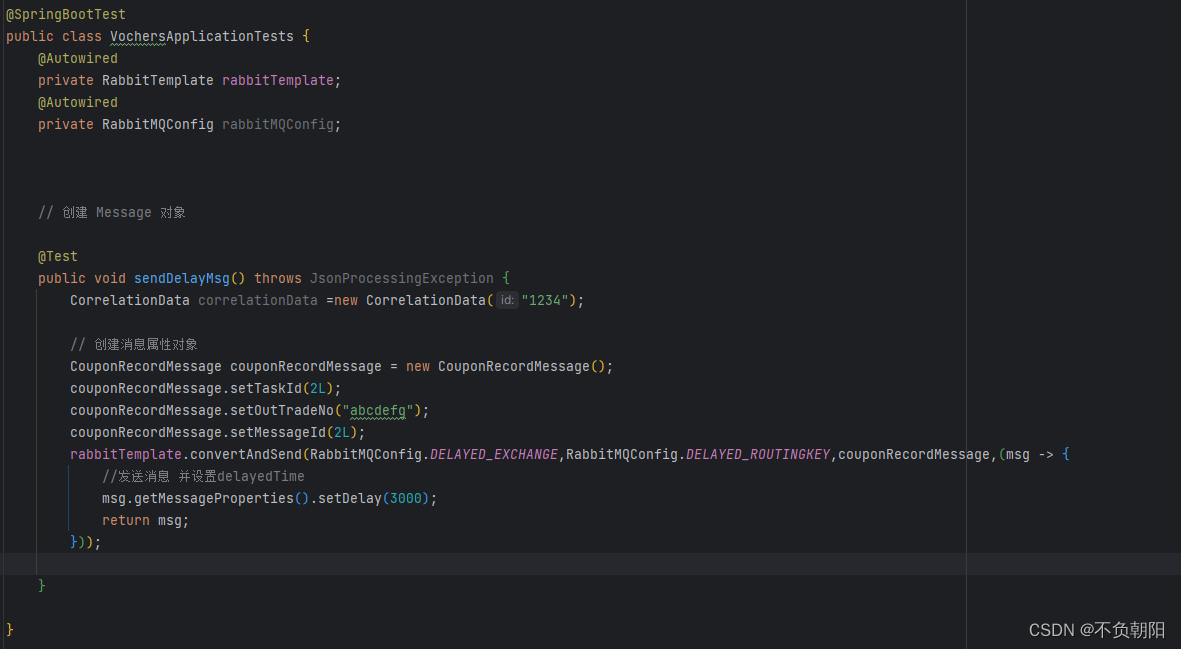The width and height of the screenshot is (1181, 649).
Task: Click the JsonProcessingException exception type
Action: click(401, 279)
